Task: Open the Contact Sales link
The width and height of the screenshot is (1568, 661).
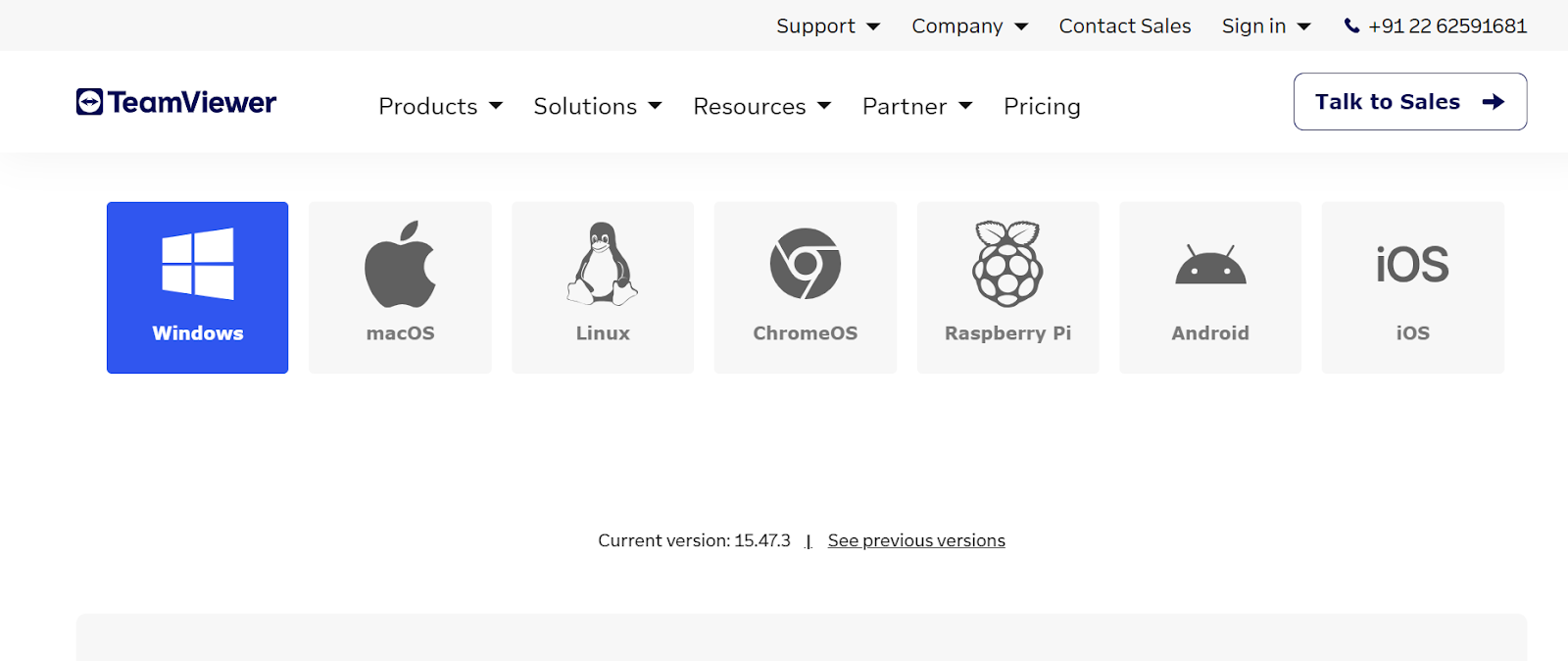Action: click(1124, 26)
